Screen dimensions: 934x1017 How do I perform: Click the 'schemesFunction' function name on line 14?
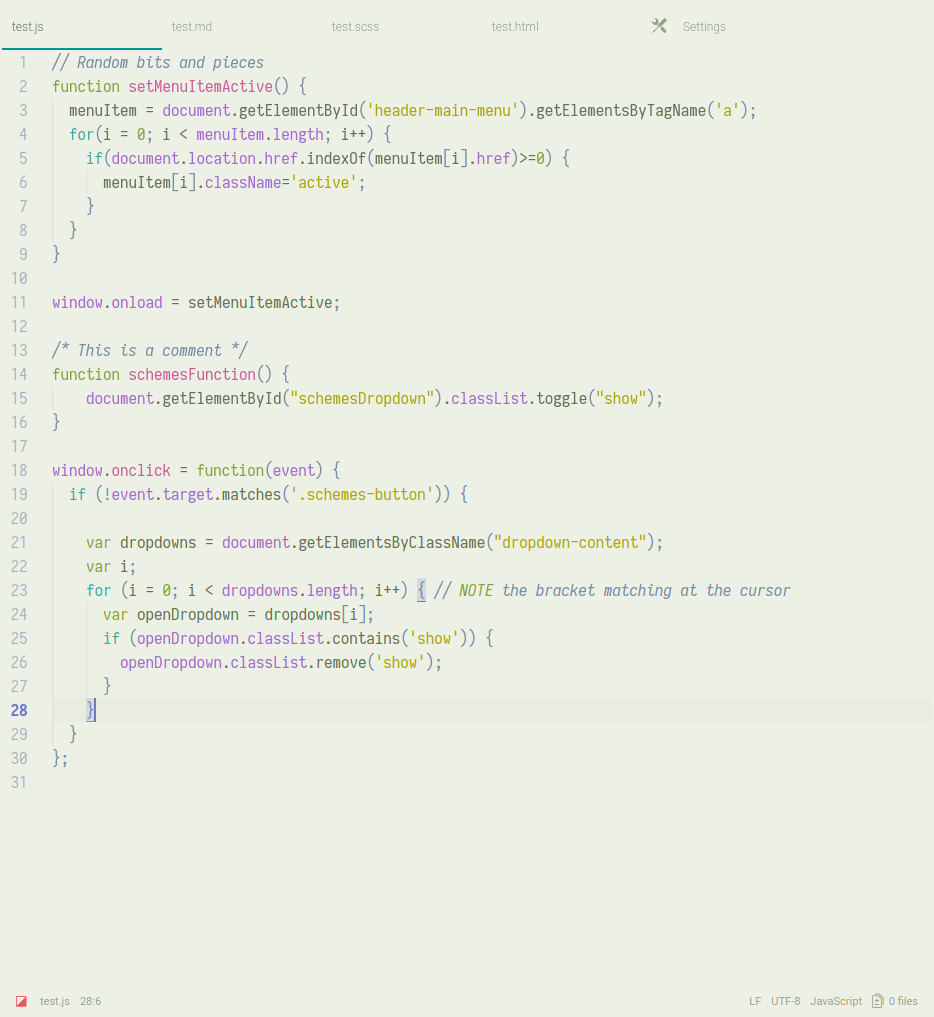click(192, 374)
